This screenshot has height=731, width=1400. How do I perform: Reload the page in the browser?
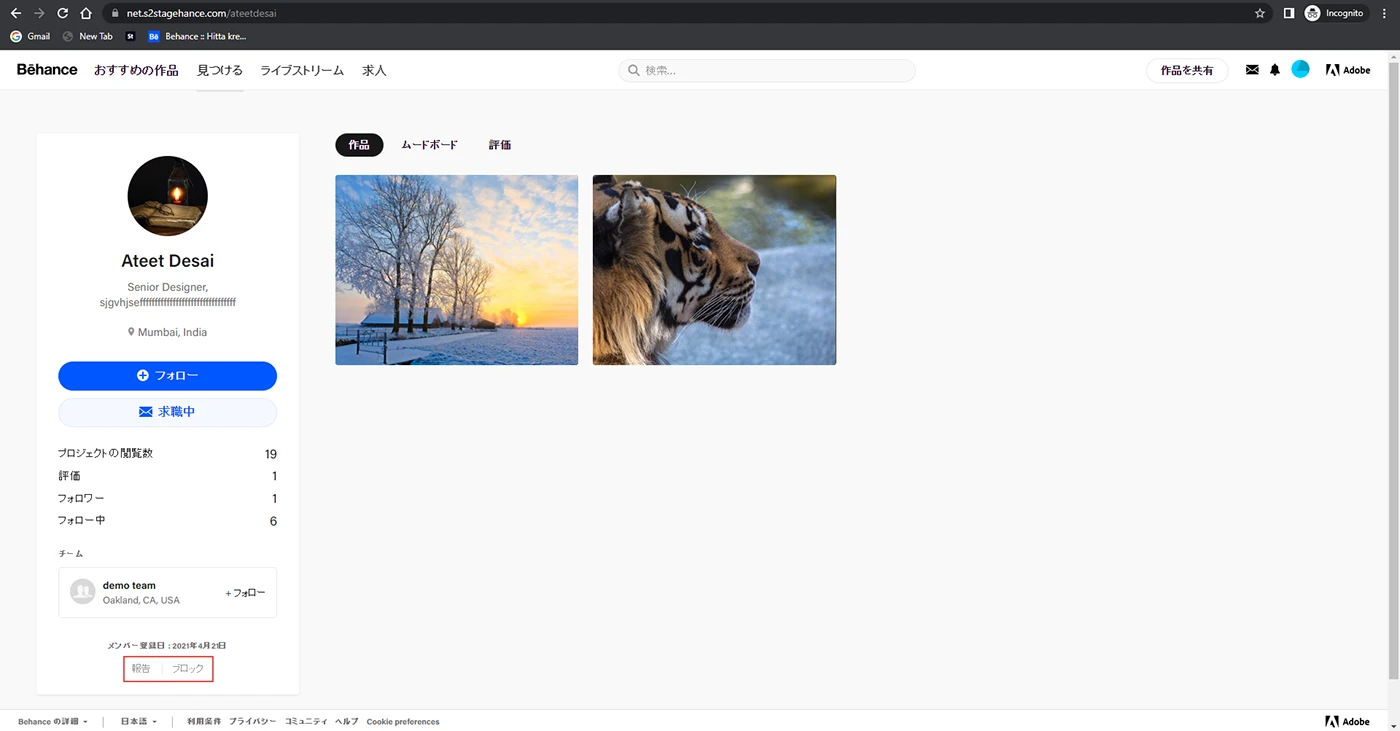[63, 13]
